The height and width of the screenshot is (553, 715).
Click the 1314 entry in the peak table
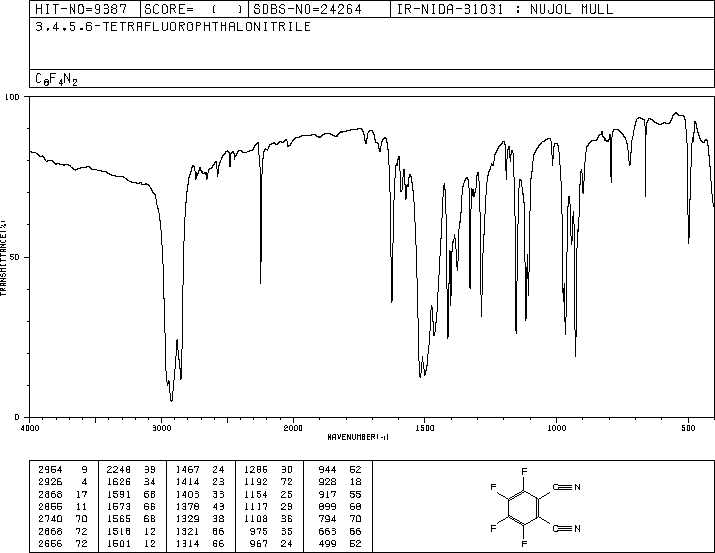187,543
